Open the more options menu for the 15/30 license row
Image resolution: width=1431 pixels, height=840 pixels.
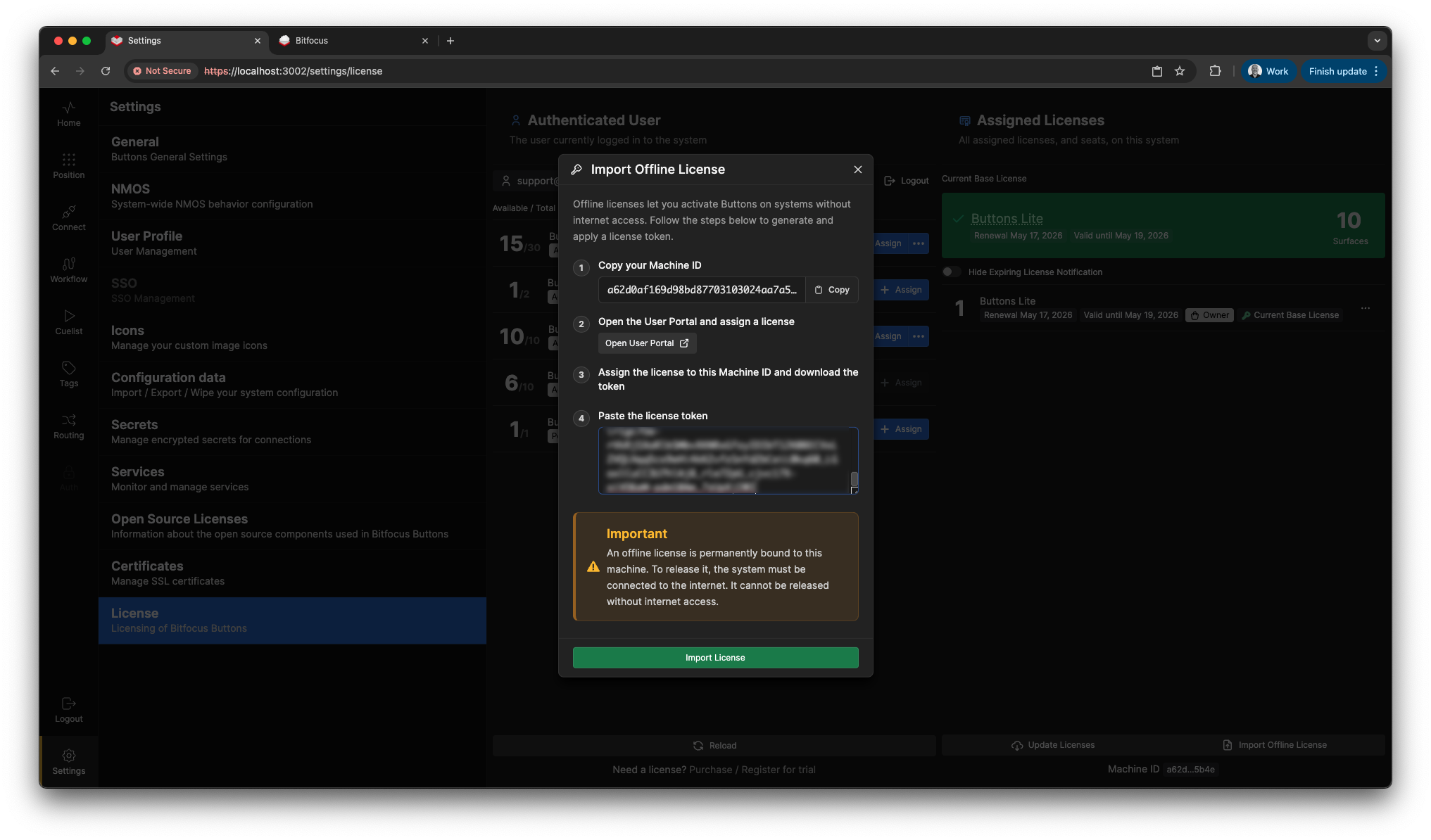click(919, 243)
